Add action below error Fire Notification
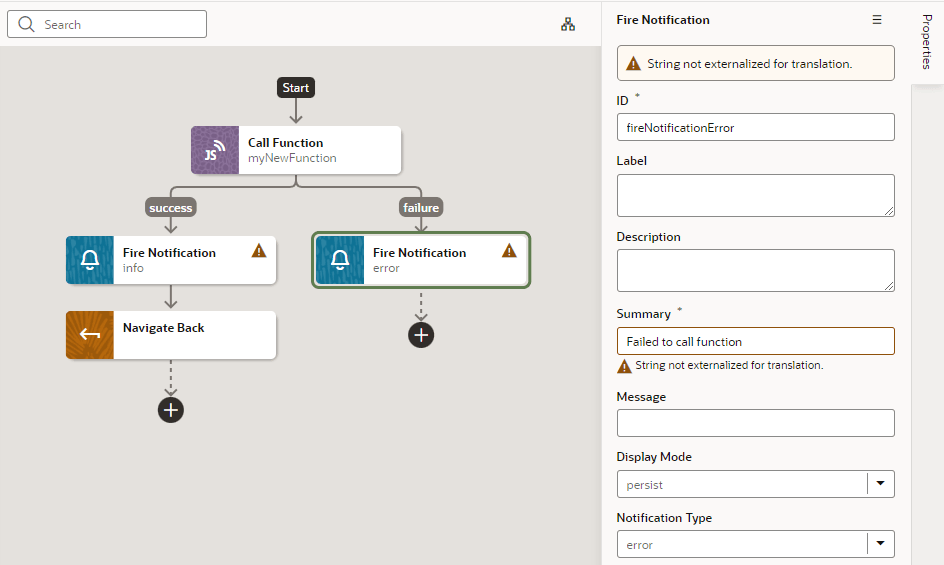This screenshot has width=944, height=565. (x=421, y=335)
